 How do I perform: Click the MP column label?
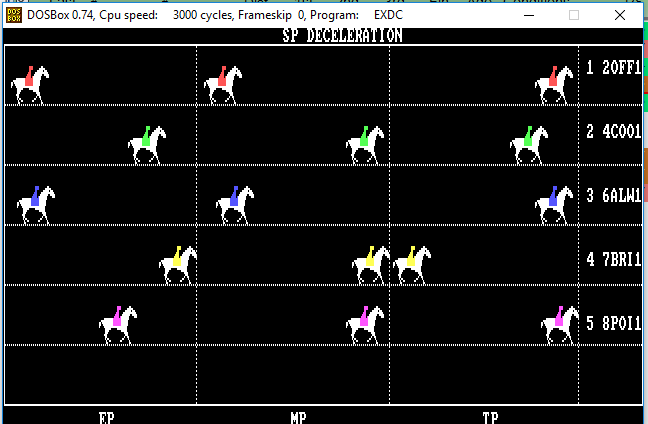click(x=298, y=418)
